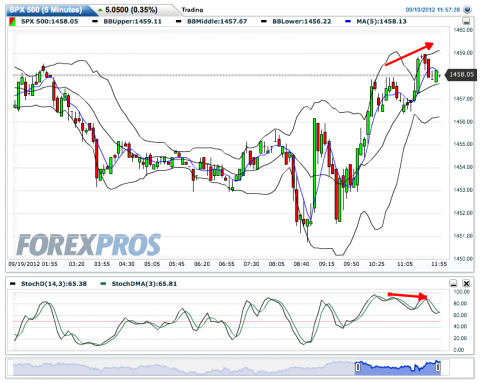Click the 1450.00 price axis label
Viewport: 480px width, 383px height.
coord(463,259)
